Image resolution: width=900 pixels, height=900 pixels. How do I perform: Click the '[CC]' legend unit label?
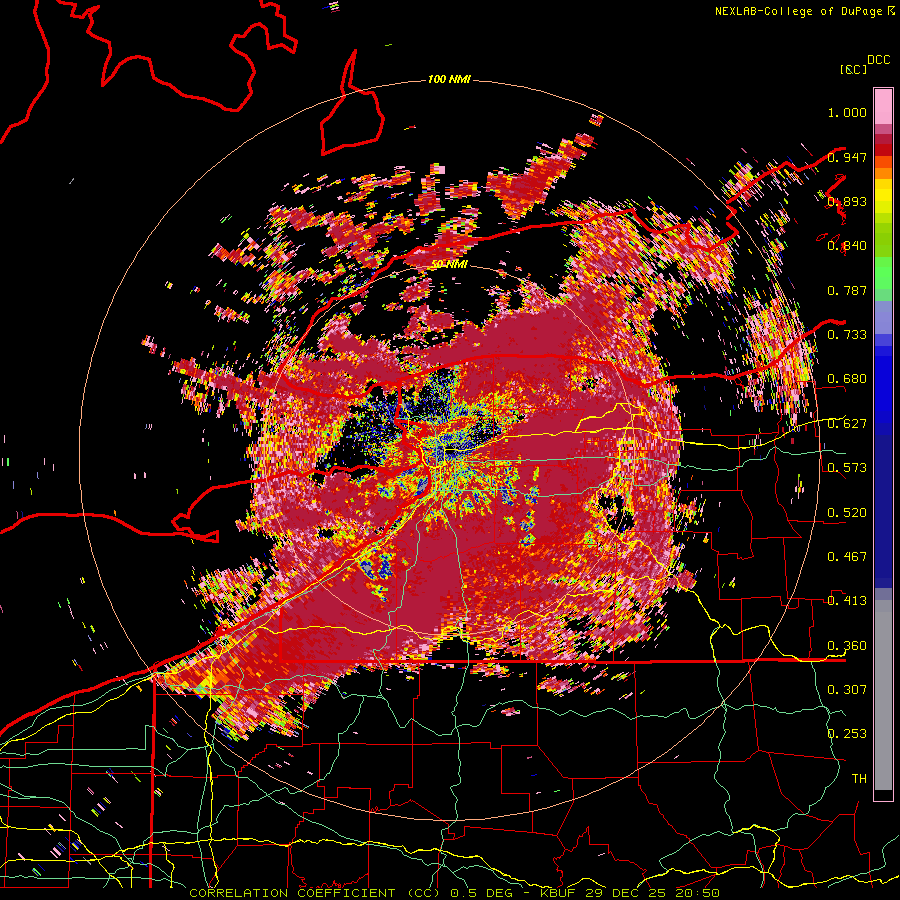(x=853, y=69)
